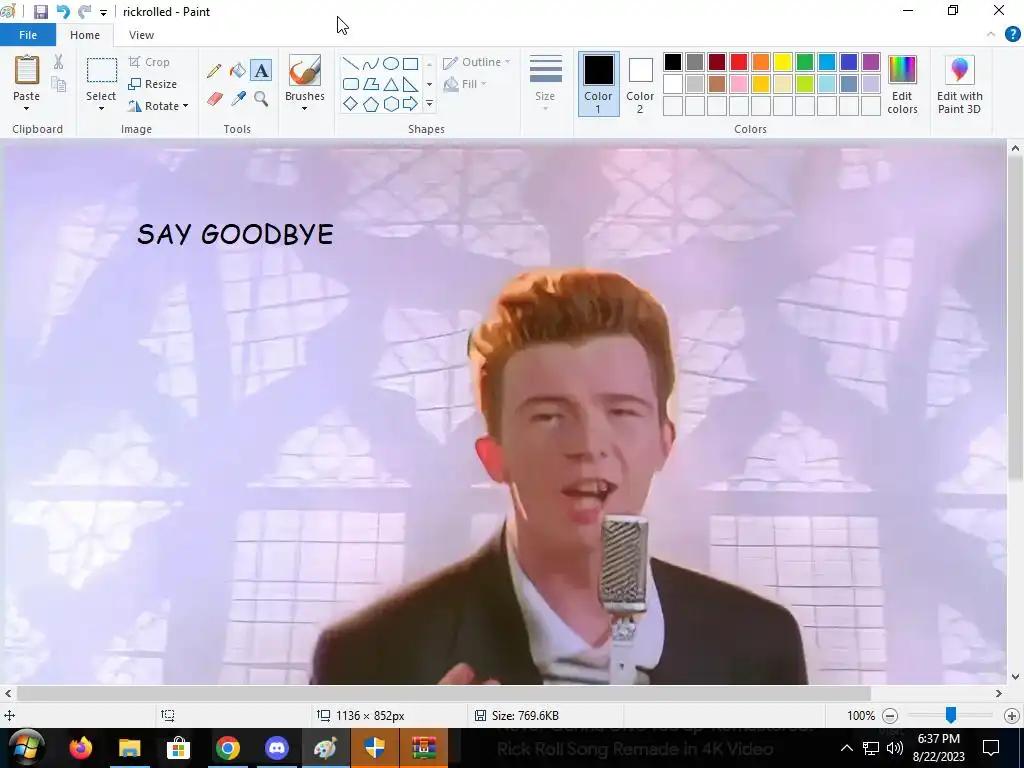
Task: Click the zoom slider handle
Action: 951,715
